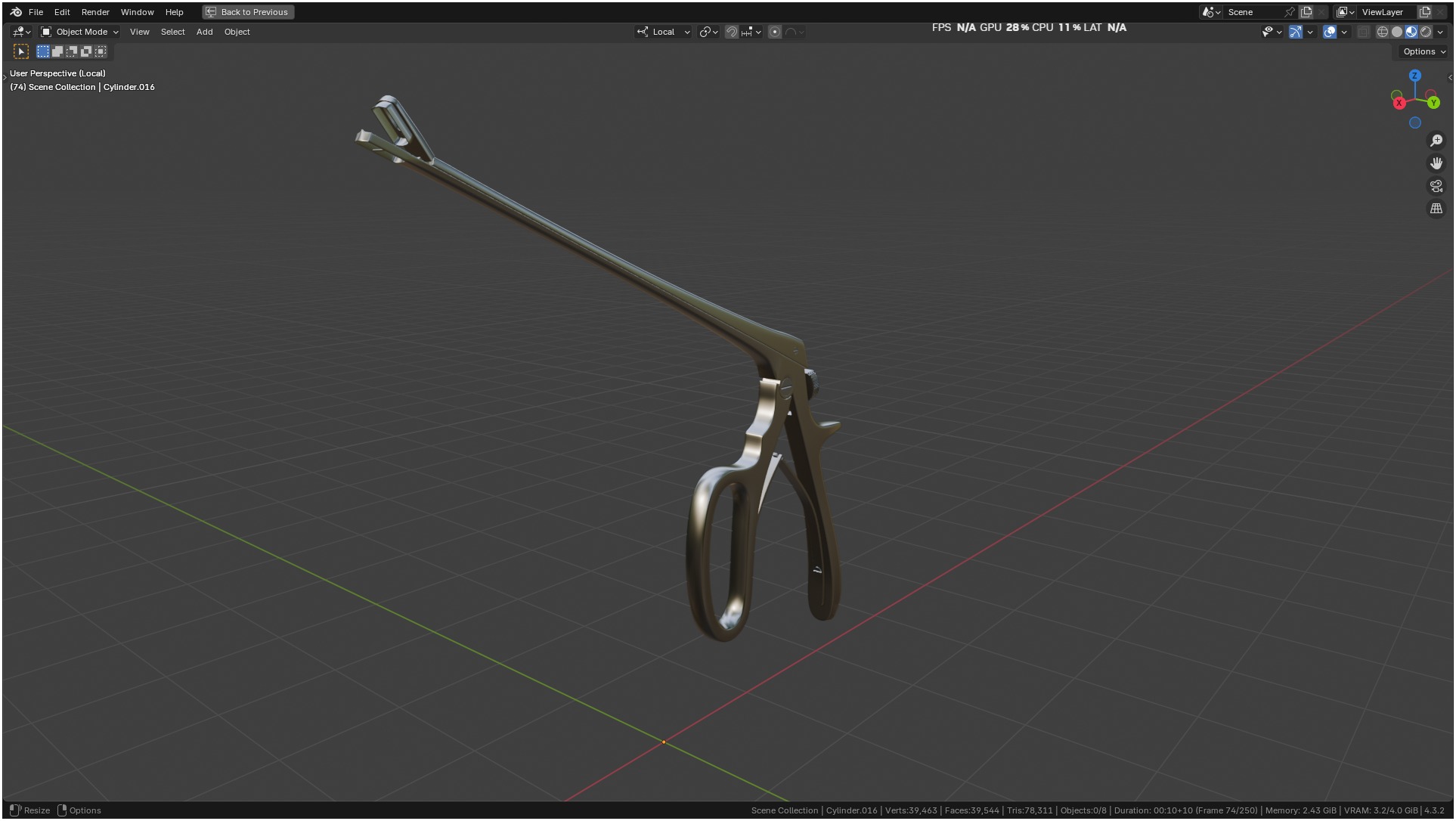Image resolution: width=1456 pixels, height=821 pixels.
Task: Click the Back to Previous button
Action: tap(248, 12)
